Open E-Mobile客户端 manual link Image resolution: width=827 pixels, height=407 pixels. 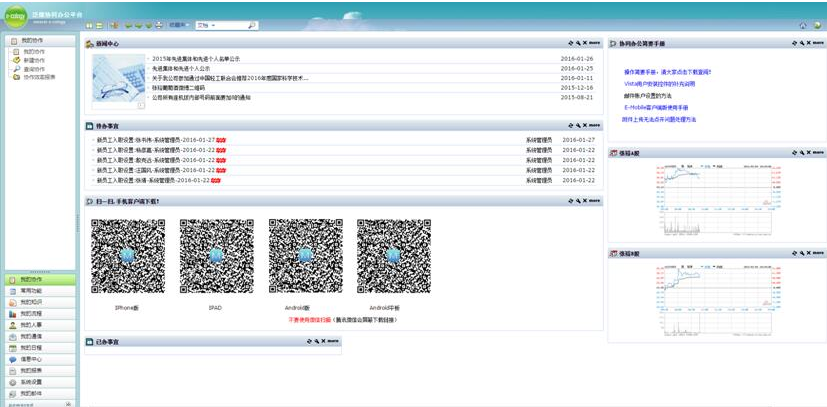(656, 107)
